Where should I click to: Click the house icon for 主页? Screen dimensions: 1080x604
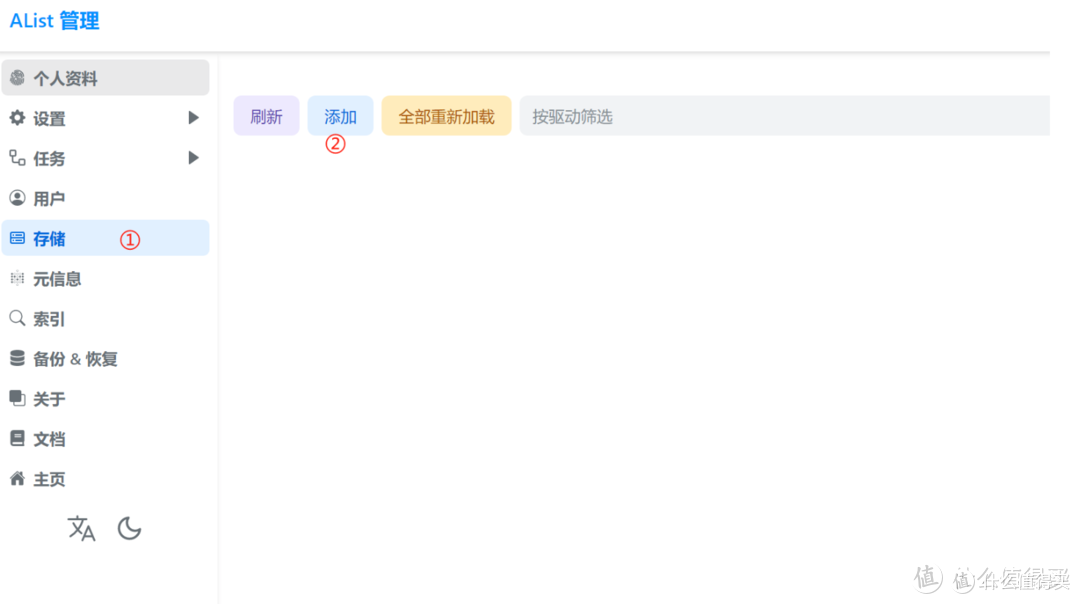pos(17,478)
